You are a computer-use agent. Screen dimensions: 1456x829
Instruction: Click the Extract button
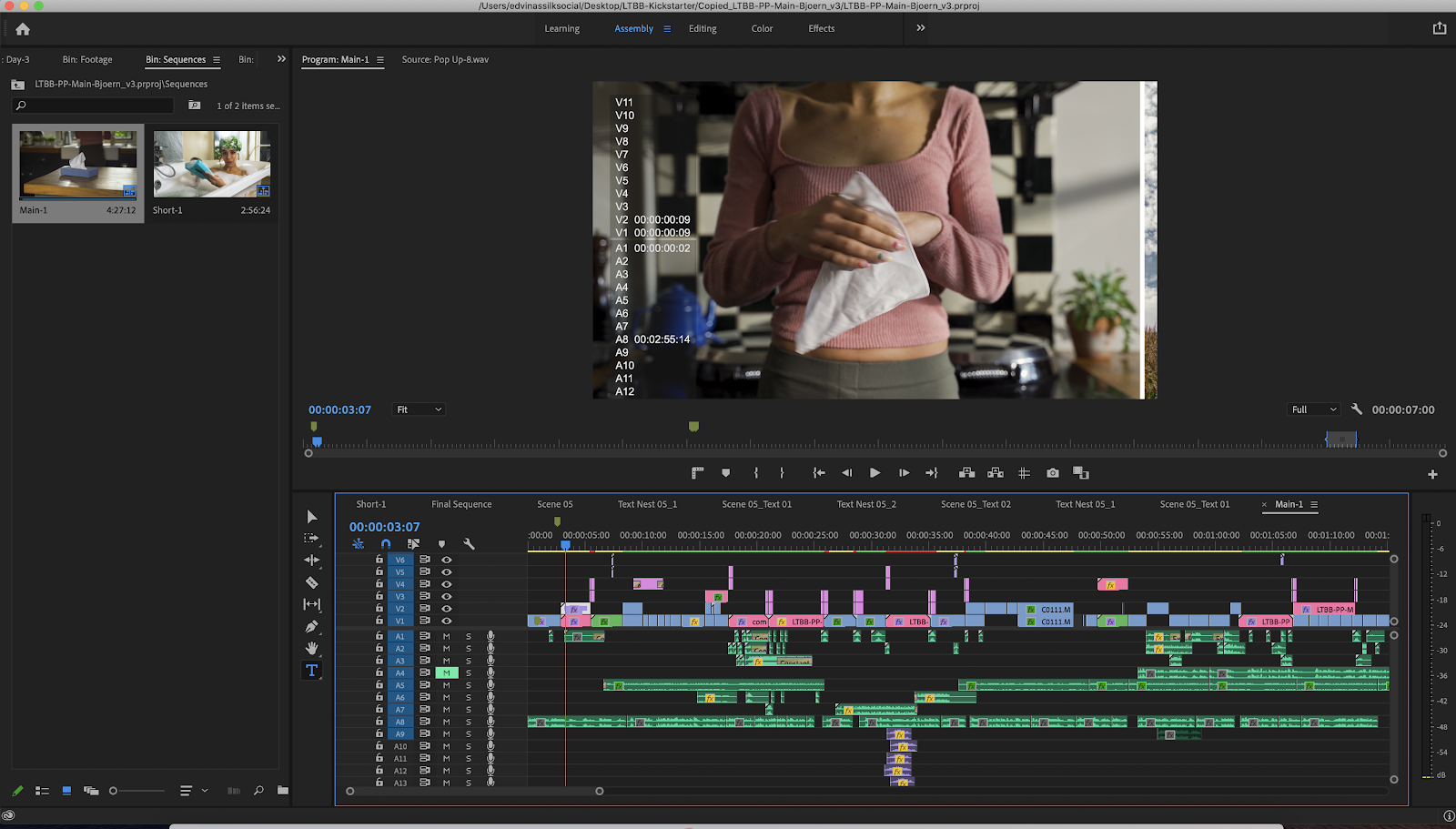996,473
